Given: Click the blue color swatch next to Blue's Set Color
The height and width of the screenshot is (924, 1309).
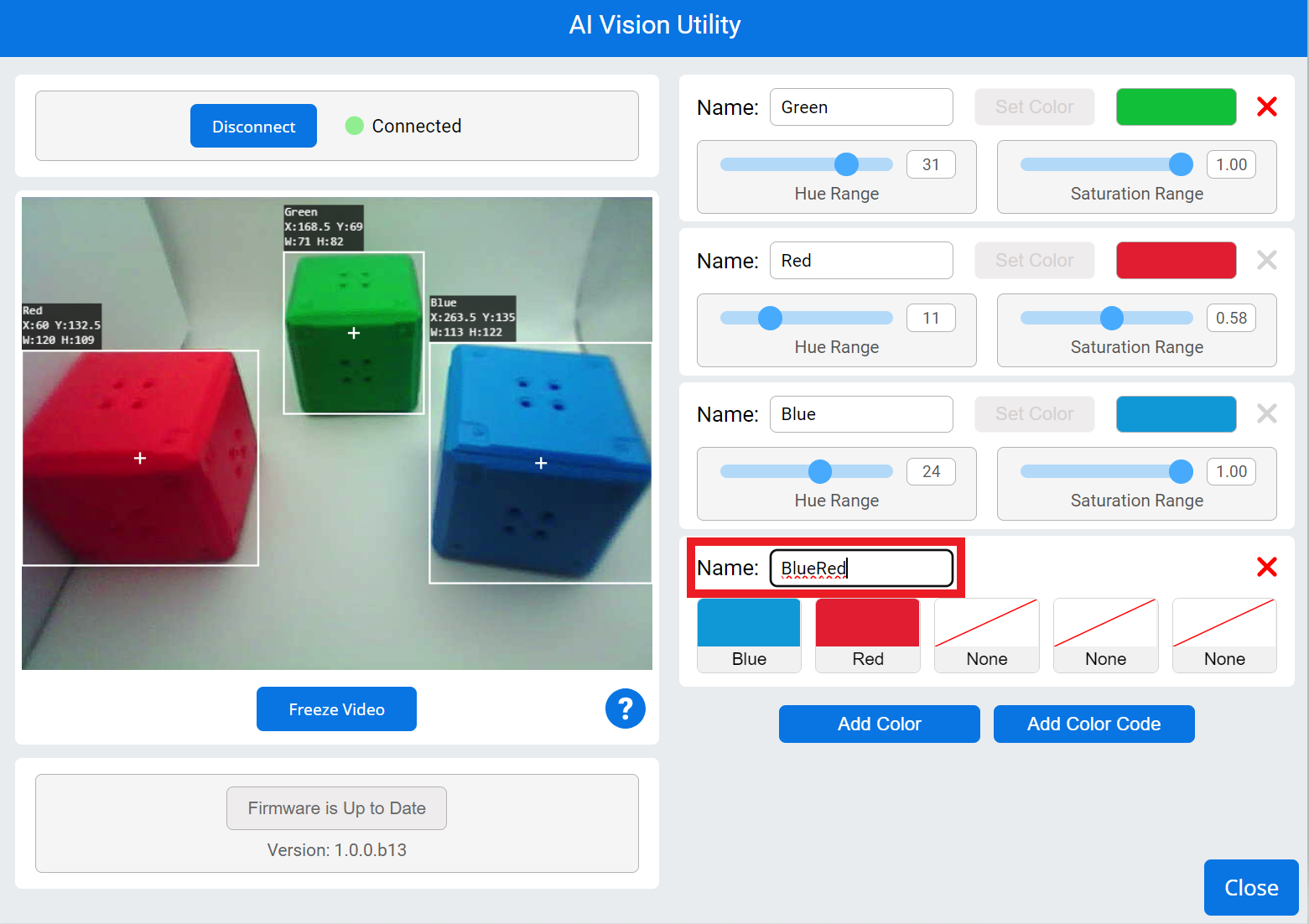Looking at the screenshot, I should [x=1176, y=413].
